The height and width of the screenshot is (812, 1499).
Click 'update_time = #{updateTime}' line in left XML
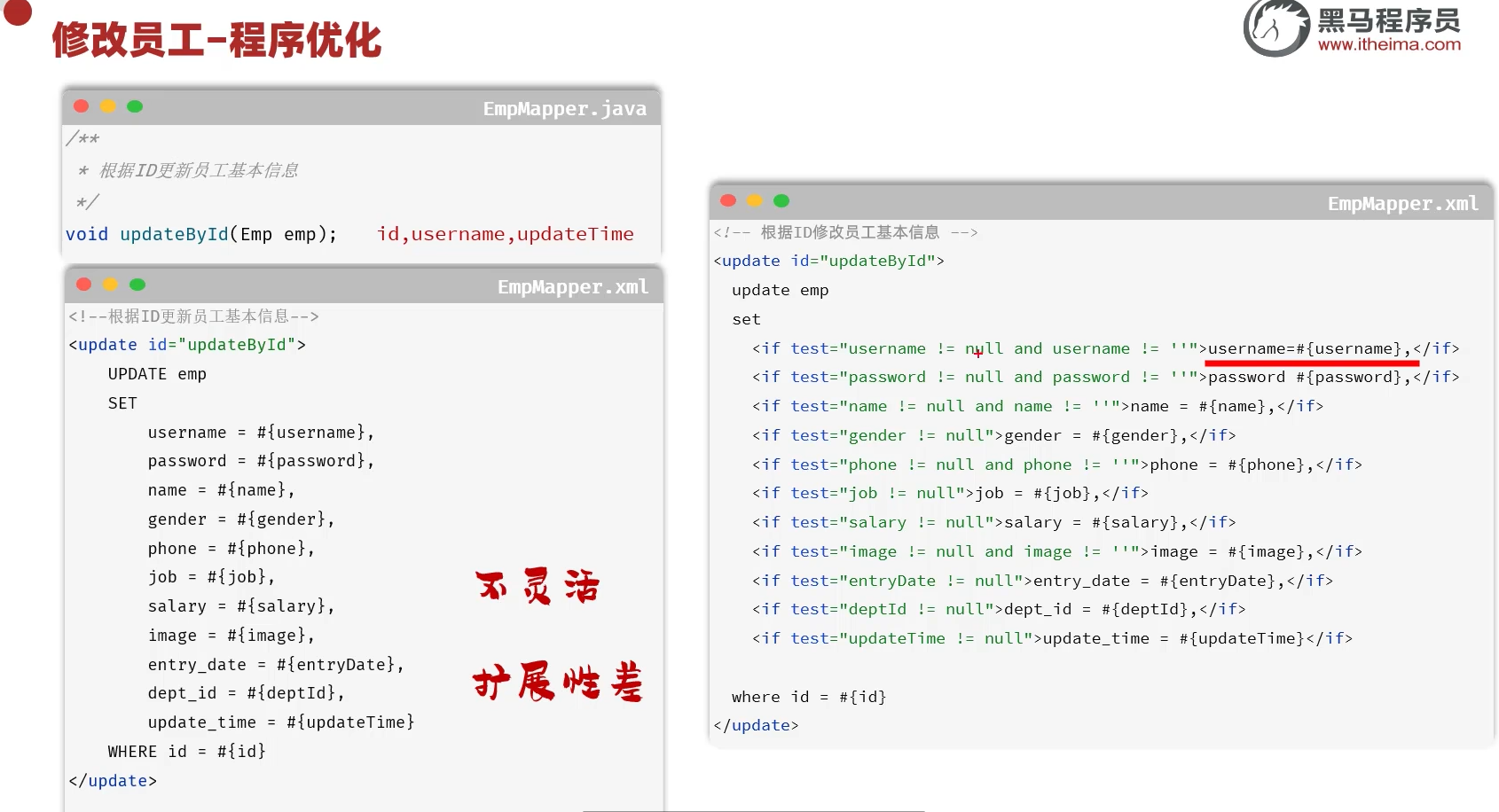pyautogui.click(x=281, y=722)
